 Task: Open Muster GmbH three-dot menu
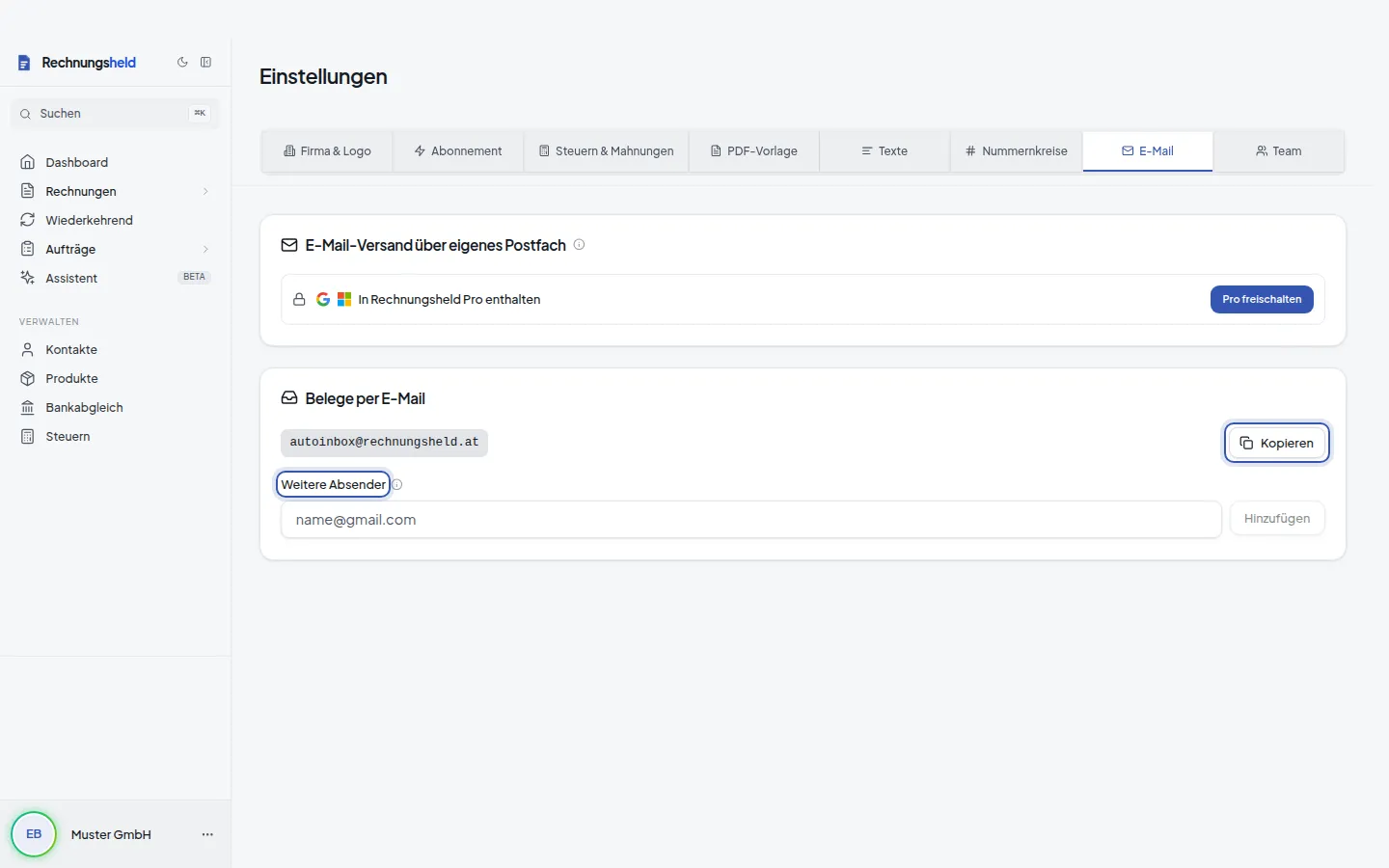tap(207, 834)
